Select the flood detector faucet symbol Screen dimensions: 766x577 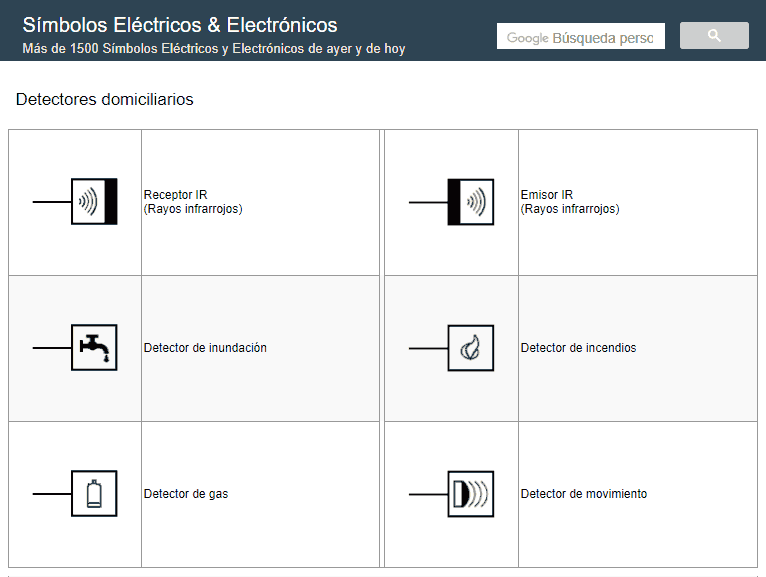click(x=94, y=348)
